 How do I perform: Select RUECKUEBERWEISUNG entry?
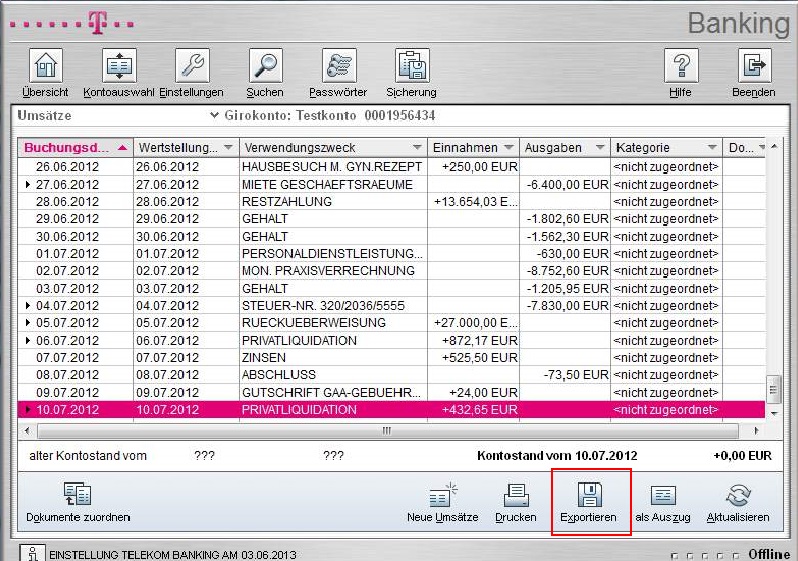(x=314, y=323)
